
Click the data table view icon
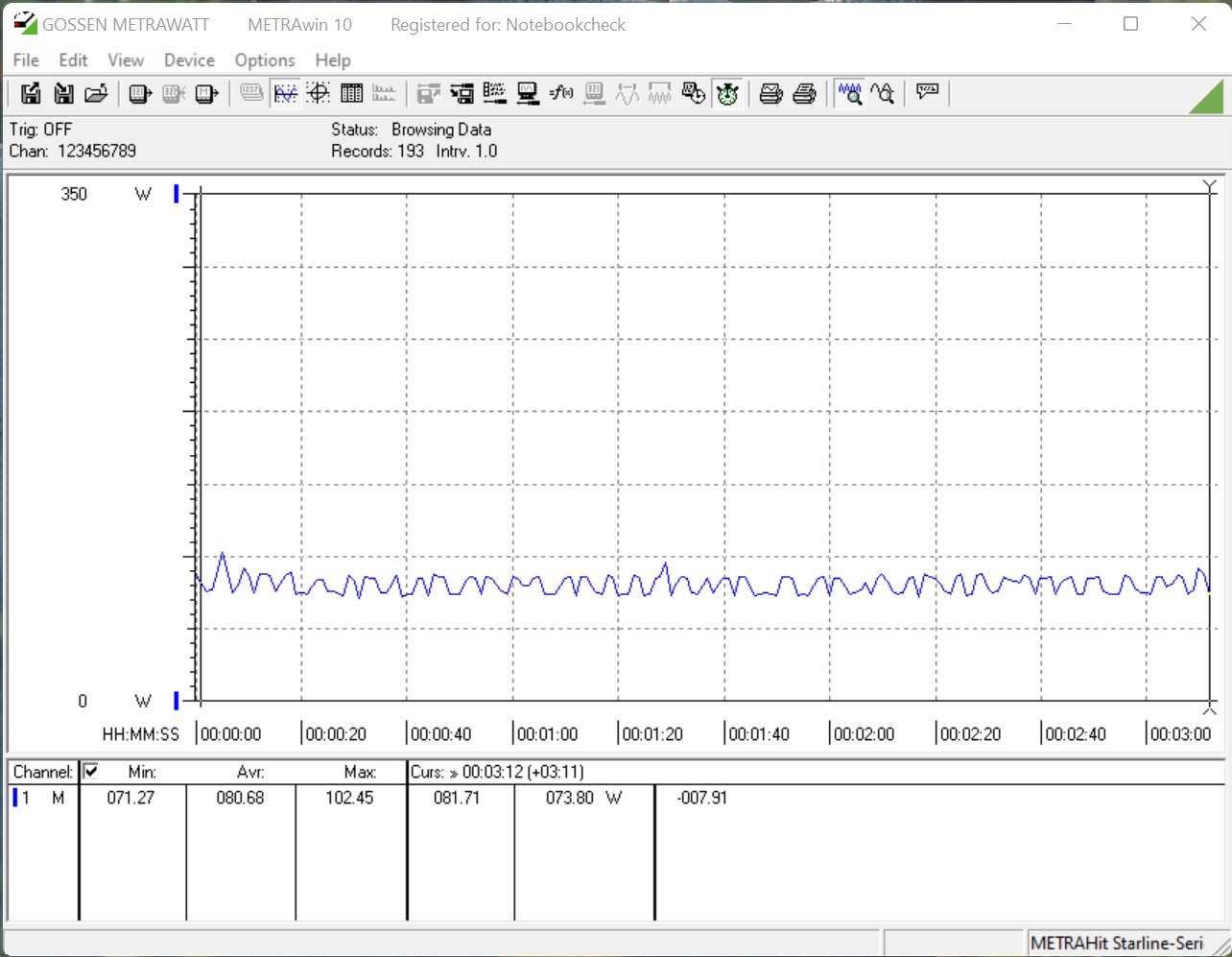[x=351, y=93]
